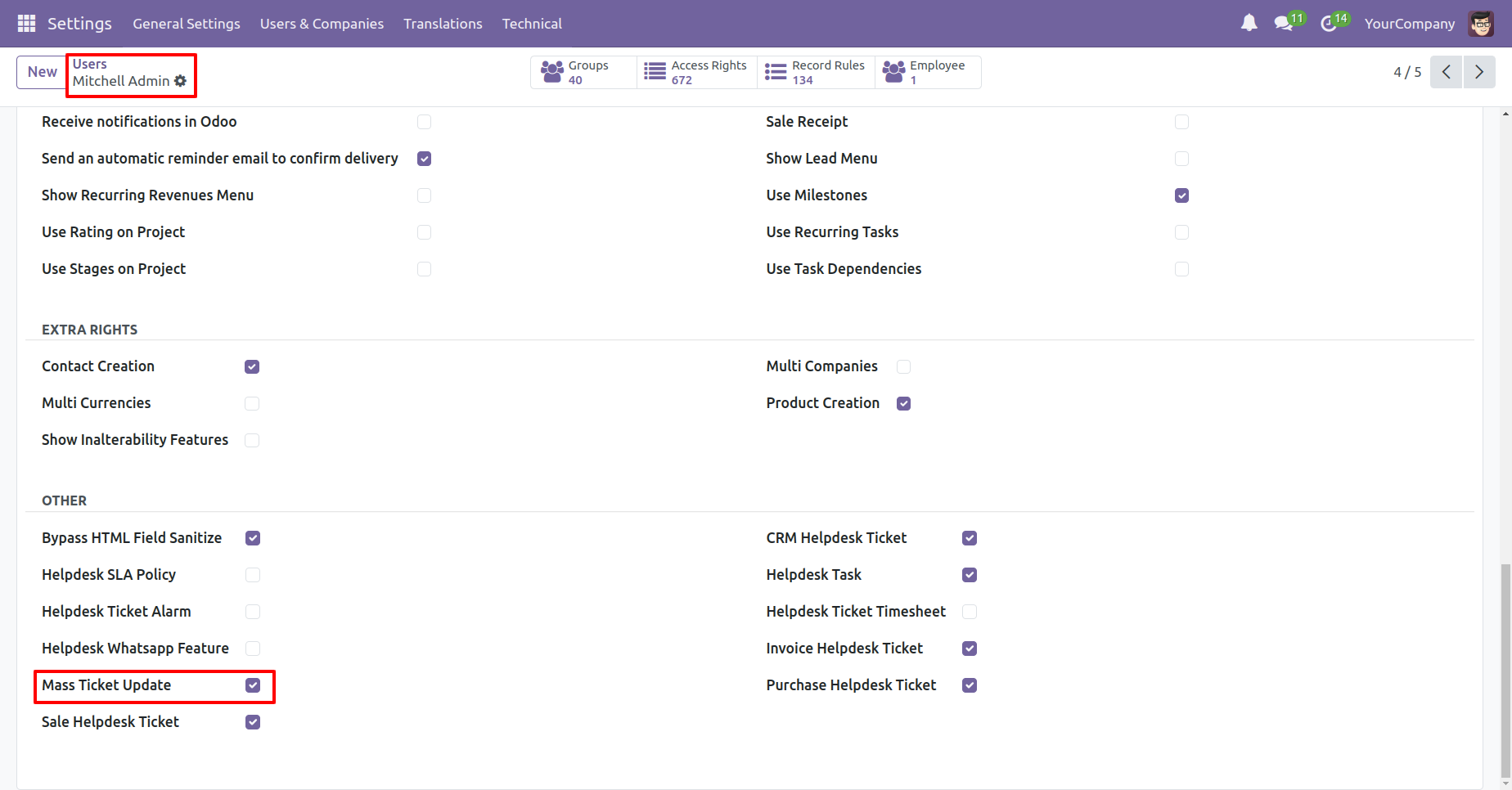This screenshot has width=1512, height=790.
Task: Open General Settings menu
Action: (x=187, y=24)
